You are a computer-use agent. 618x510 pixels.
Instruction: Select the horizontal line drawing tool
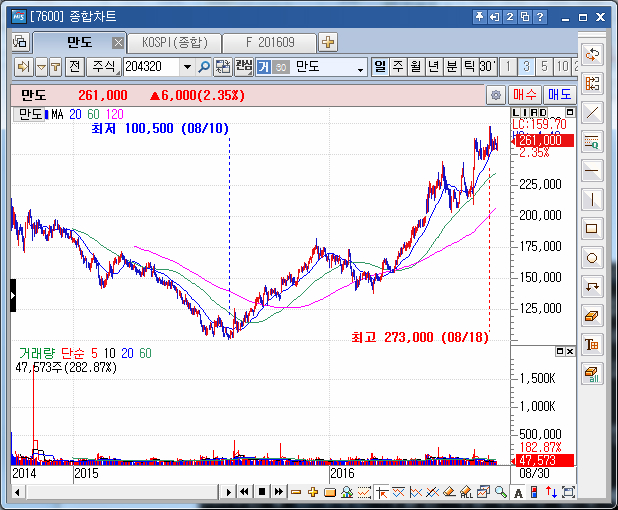[592, 170]
